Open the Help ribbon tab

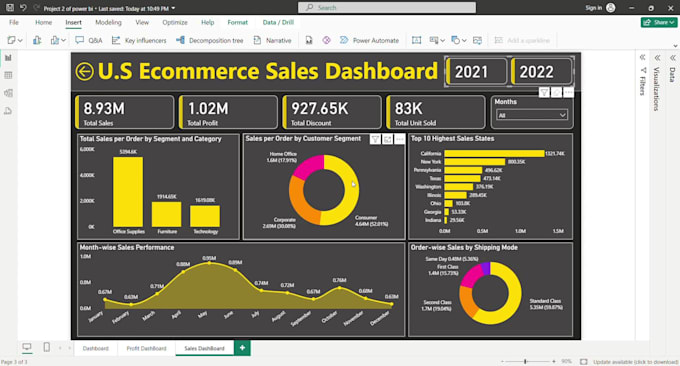[x=207, y=22]
